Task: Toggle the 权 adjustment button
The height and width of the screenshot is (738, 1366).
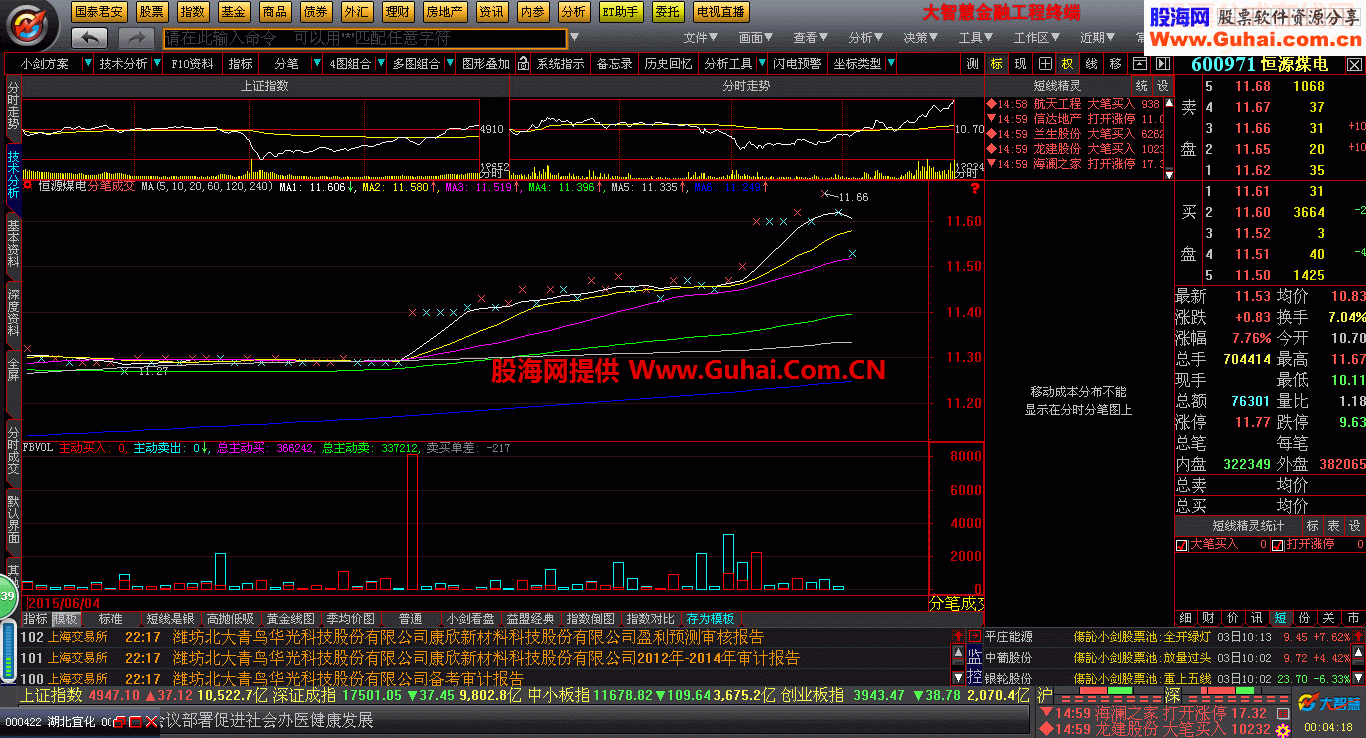Action: pos(1067,63)
